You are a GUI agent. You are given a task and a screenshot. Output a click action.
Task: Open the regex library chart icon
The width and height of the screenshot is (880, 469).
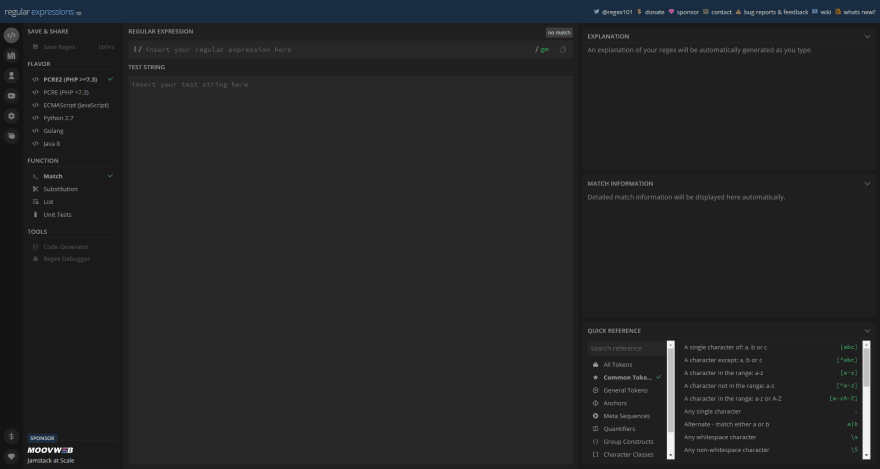pos(11,56)
